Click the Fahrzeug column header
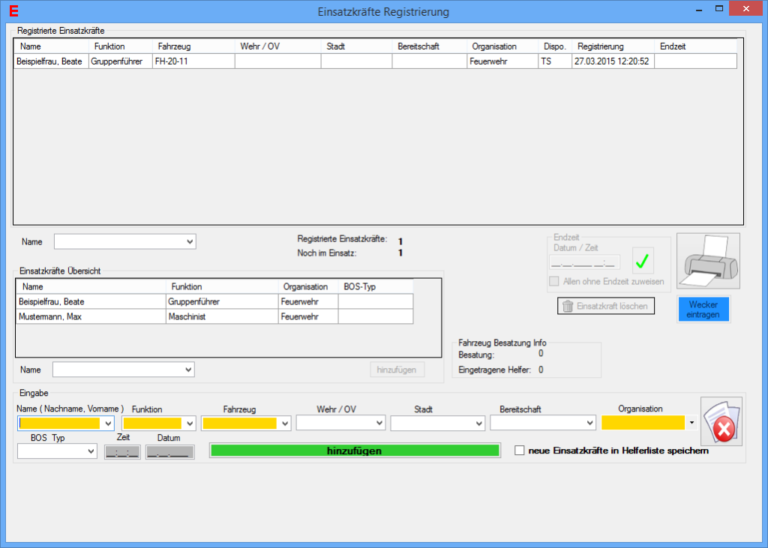 (x=193, y=47)
